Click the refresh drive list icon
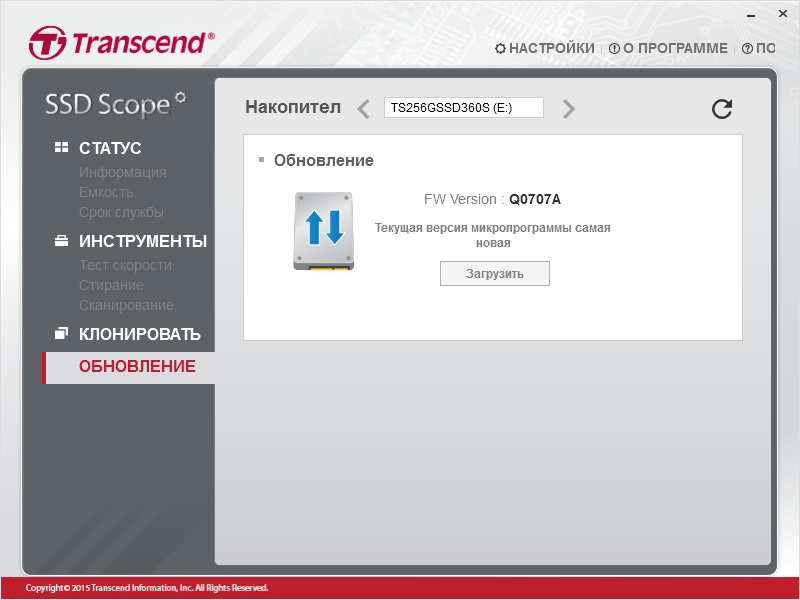This screenshot has width=800, height=600. 722,109
